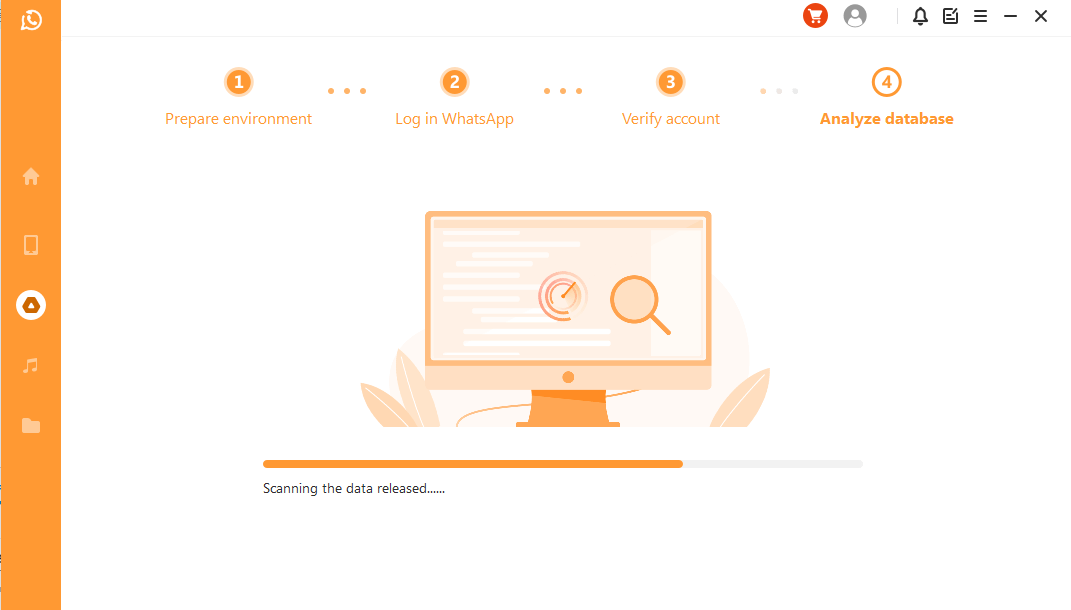Select step 3 circle indicator
The width and height of the screenshot is (1071, 610).
[x=670, y=82]
